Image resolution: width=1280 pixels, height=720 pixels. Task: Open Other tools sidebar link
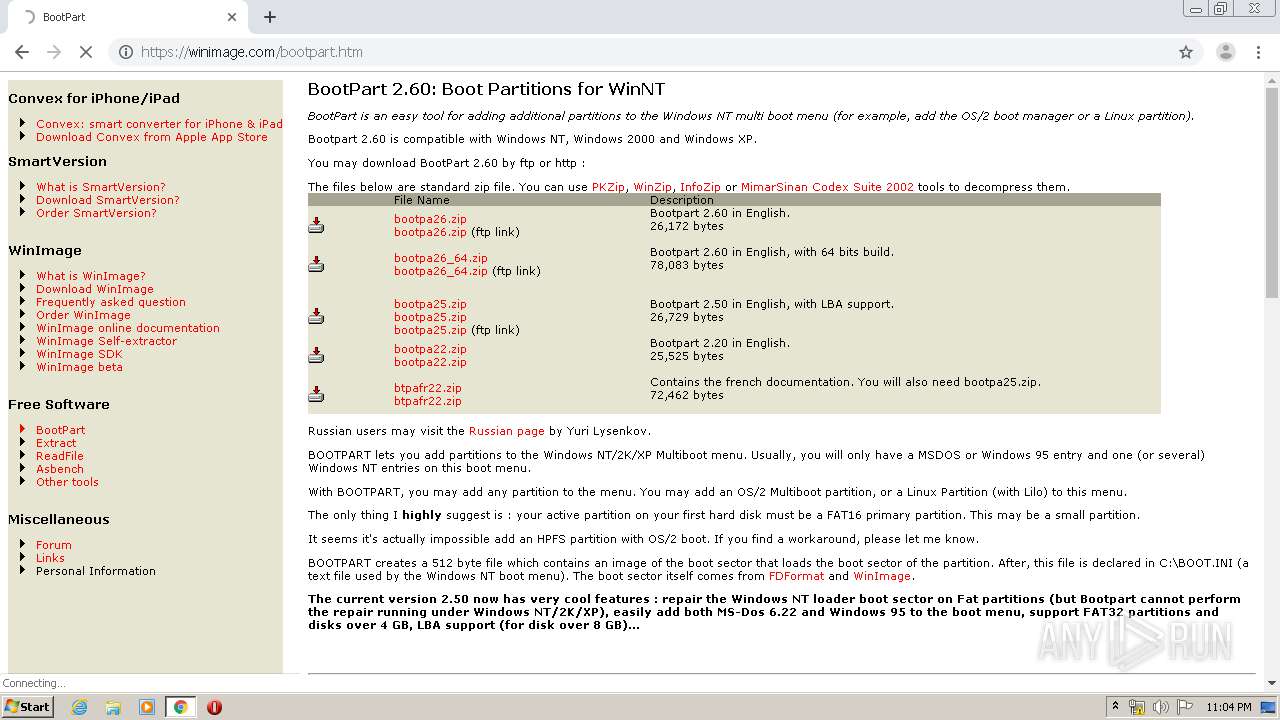tap(67, 482)
